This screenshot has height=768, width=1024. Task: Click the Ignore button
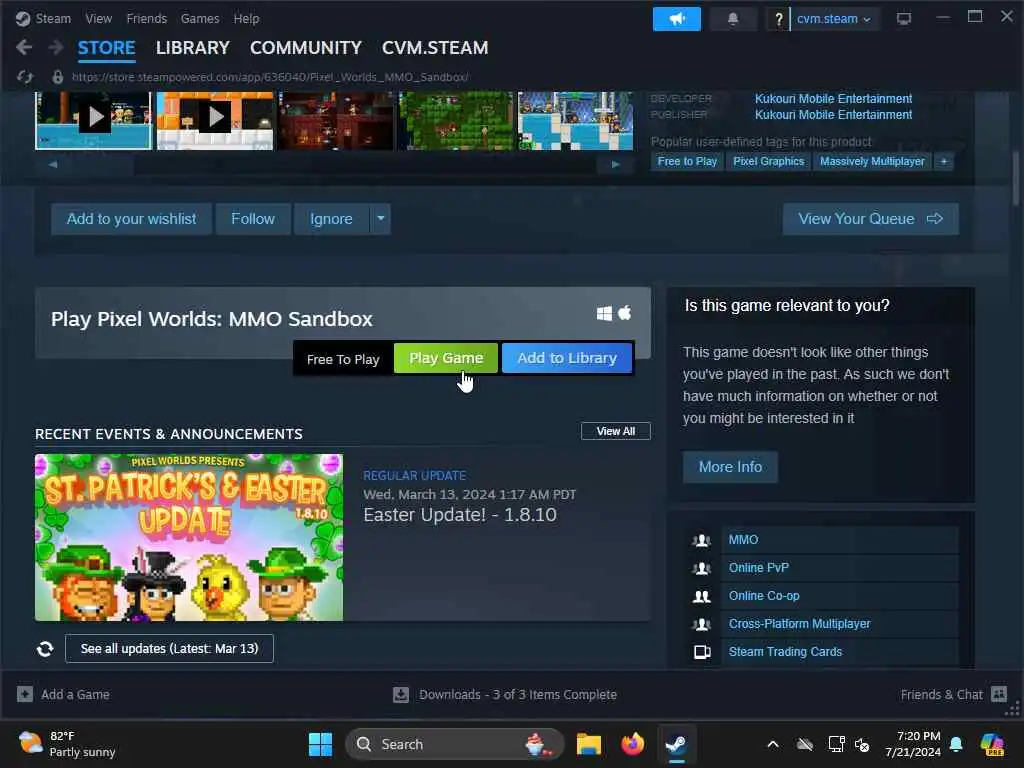coord(331,219)
